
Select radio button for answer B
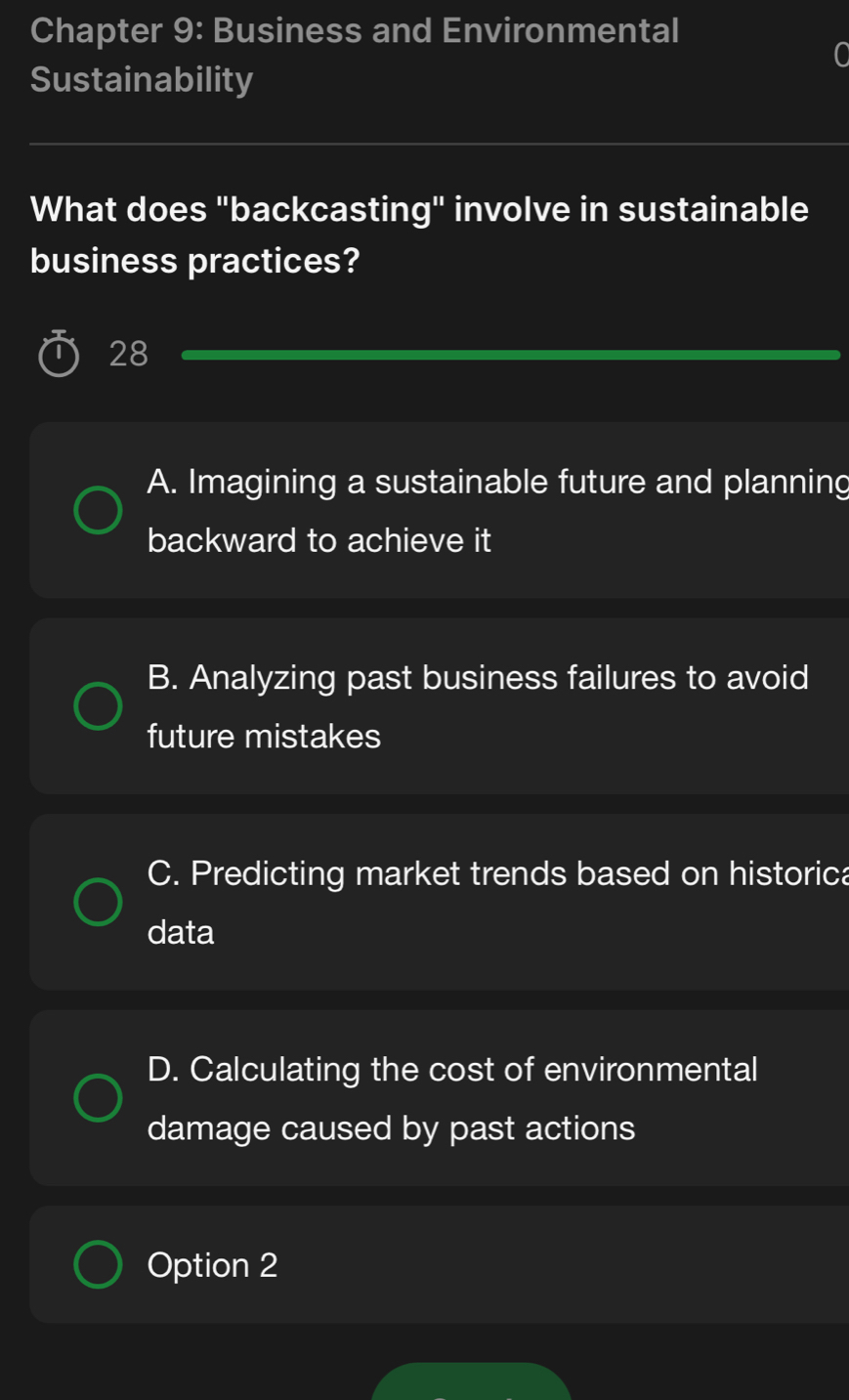[x=99, y=706]
